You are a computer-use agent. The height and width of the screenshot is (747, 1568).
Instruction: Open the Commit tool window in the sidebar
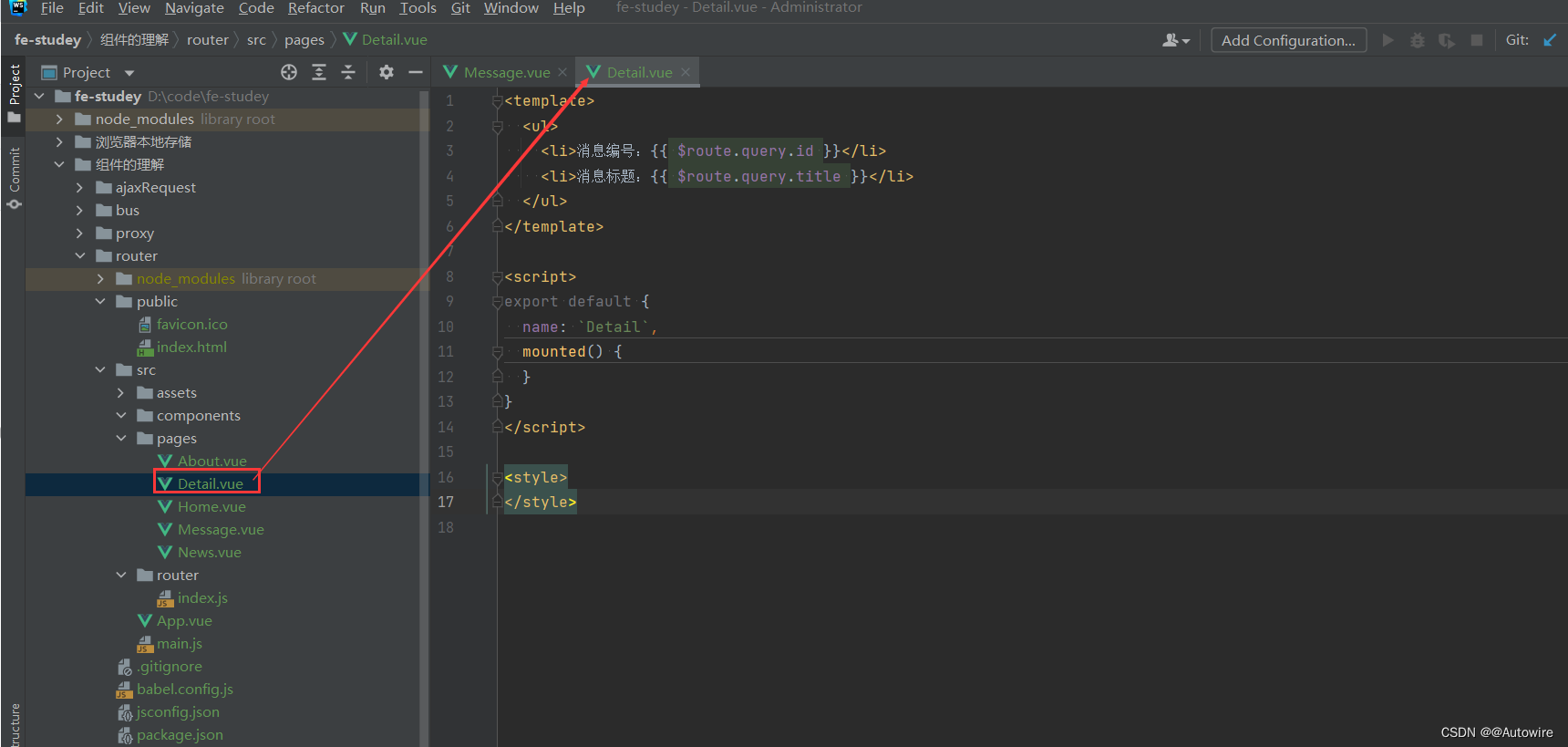point(14,178)
